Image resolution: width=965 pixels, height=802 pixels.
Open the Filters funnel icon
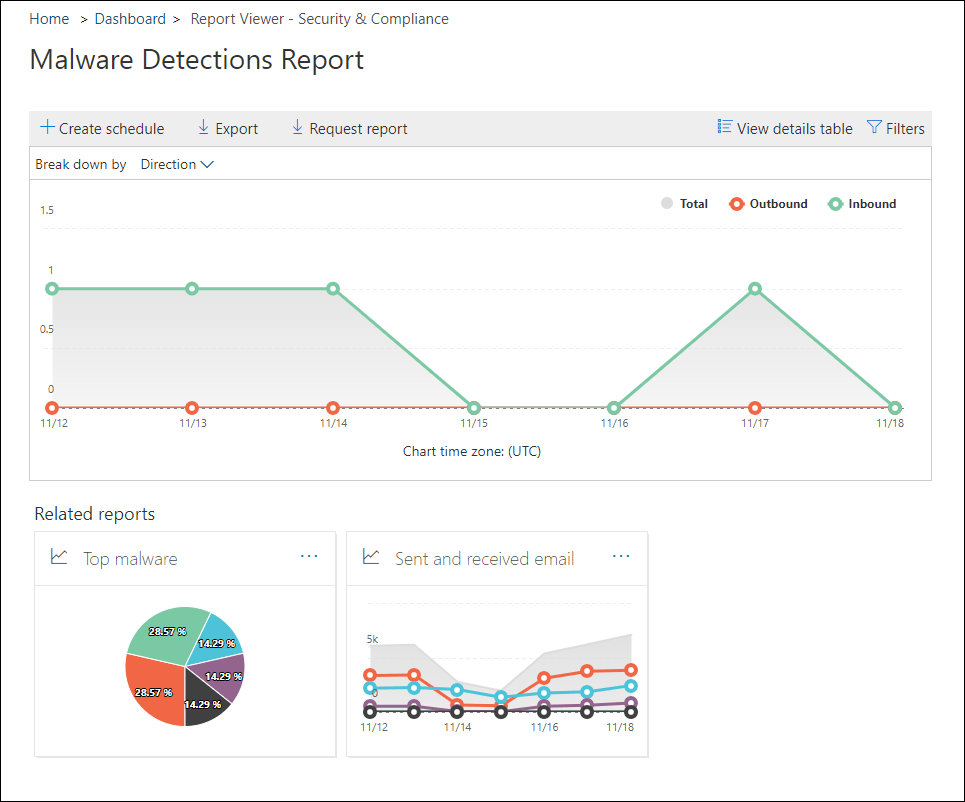tap(873, 127)
